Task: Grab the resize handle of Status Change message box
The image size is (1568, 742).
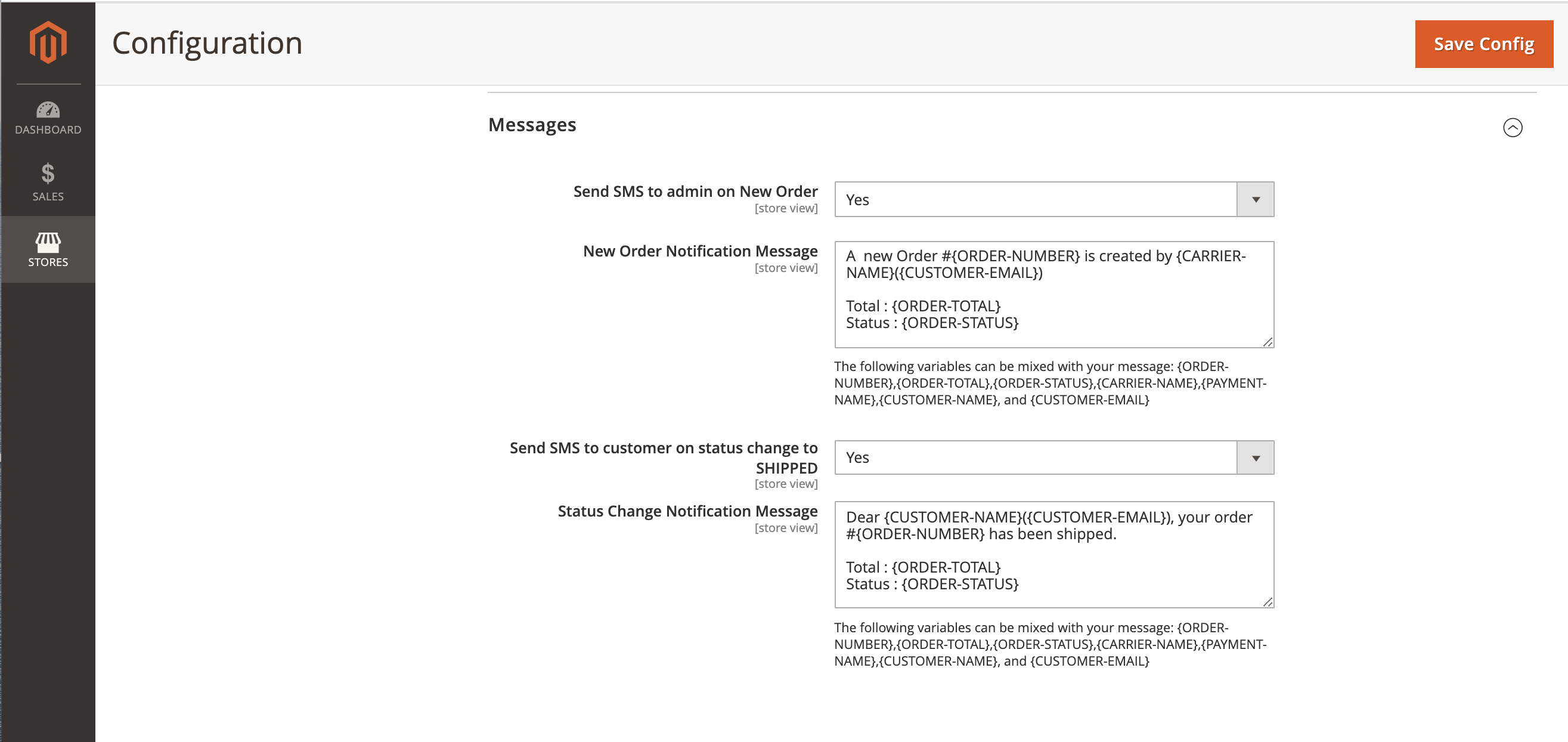Action: click(1268, 602)
